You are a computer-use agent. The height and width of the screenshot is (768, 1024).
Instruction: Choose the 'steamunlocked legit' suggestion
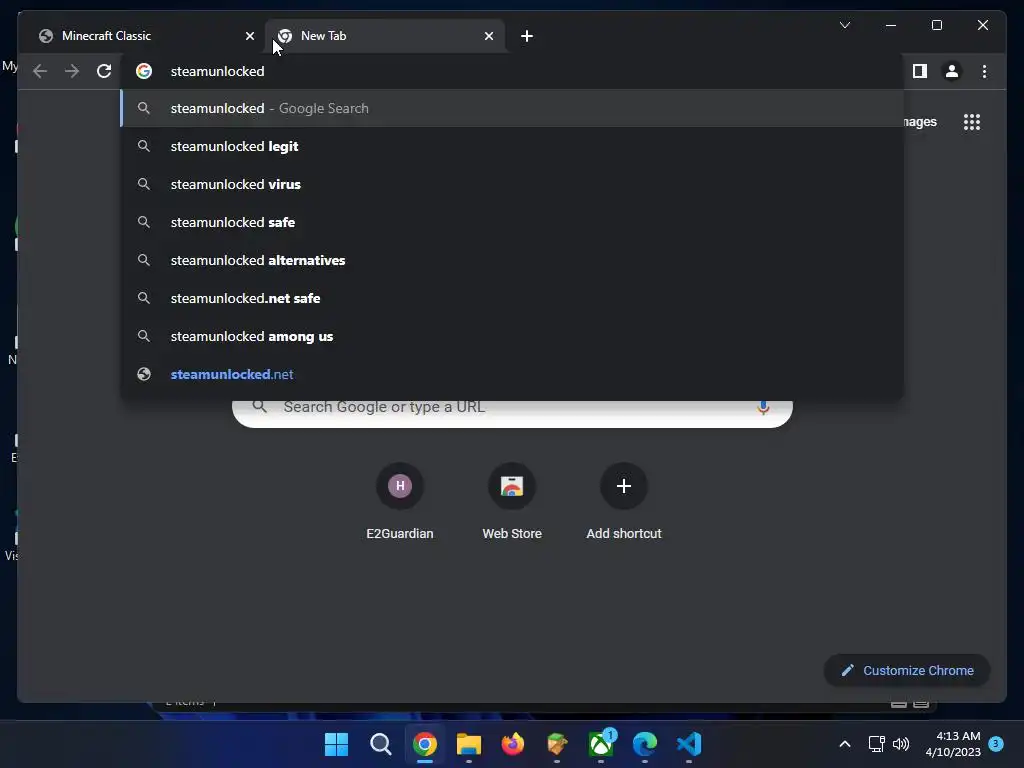point(512,146)
